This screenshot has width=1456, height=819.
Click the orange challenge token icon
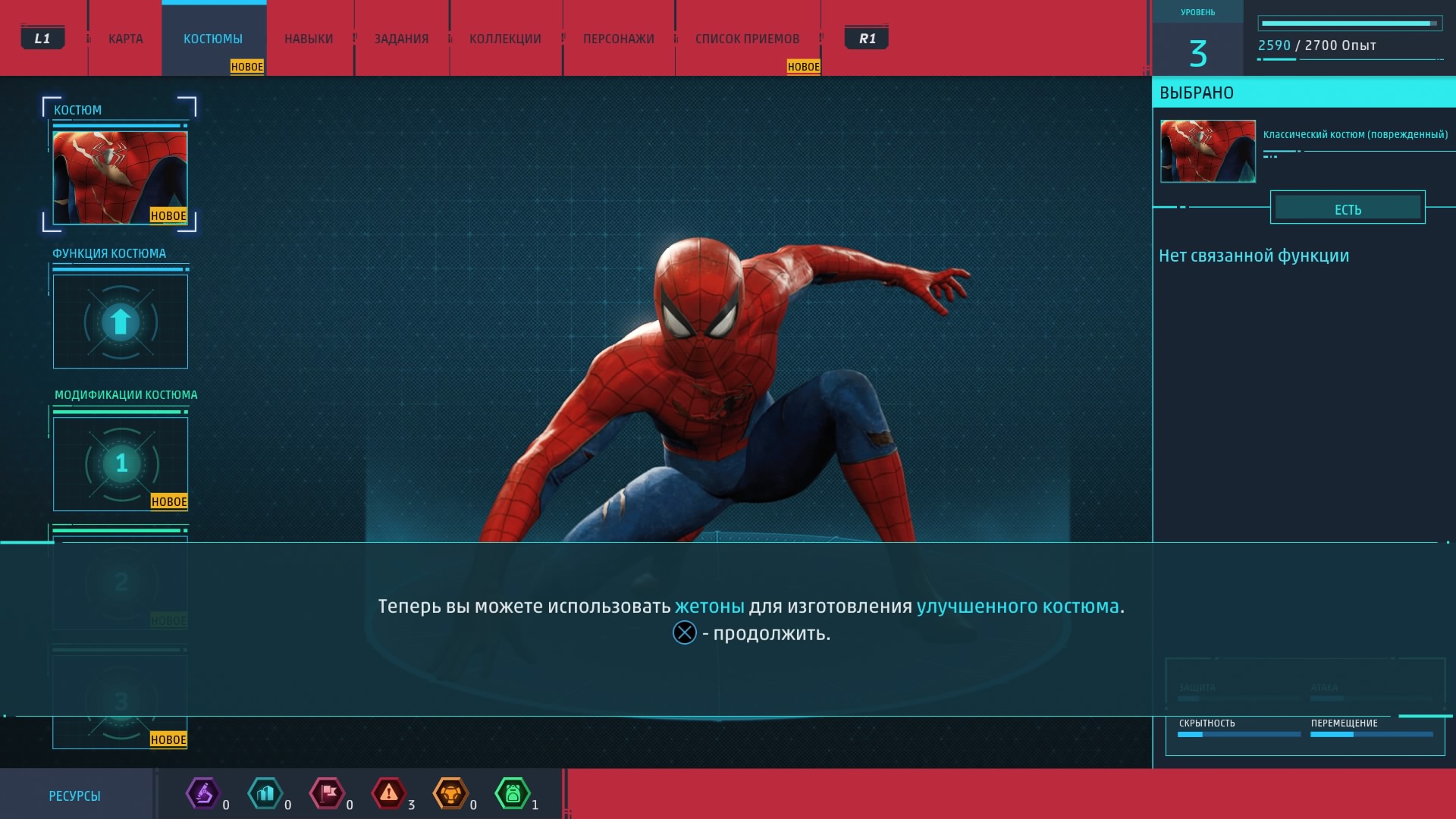(450, 794)
